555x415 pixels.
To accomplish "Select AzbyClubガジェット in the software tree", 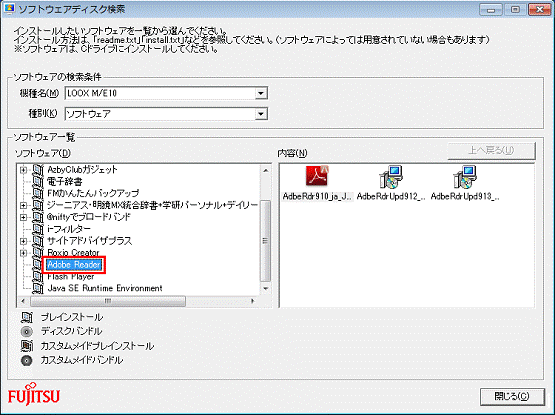I will (x=82, y=170).
